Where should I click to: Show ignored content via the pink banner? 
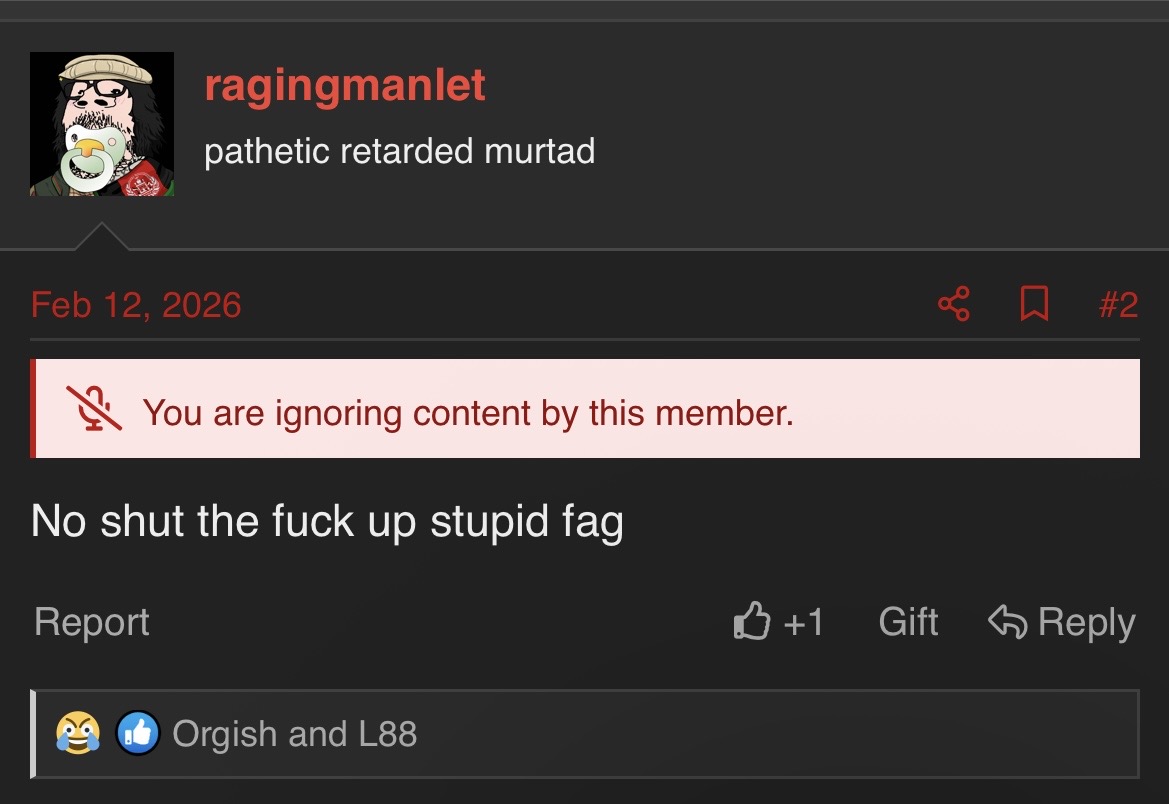[x=584, y=409]
